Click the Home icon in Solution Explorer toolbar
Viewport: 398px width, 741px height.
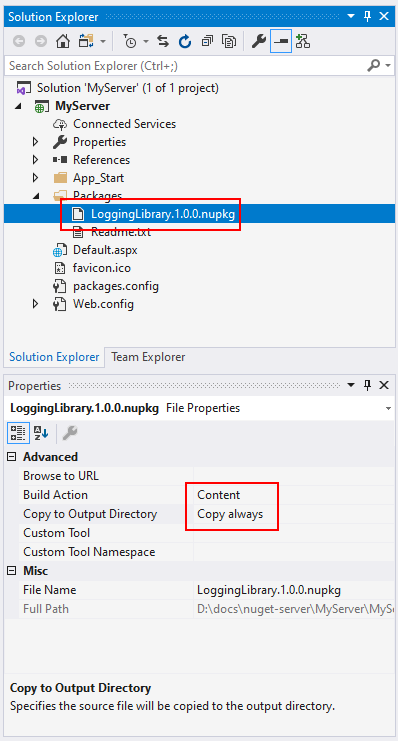pos(63,42)
